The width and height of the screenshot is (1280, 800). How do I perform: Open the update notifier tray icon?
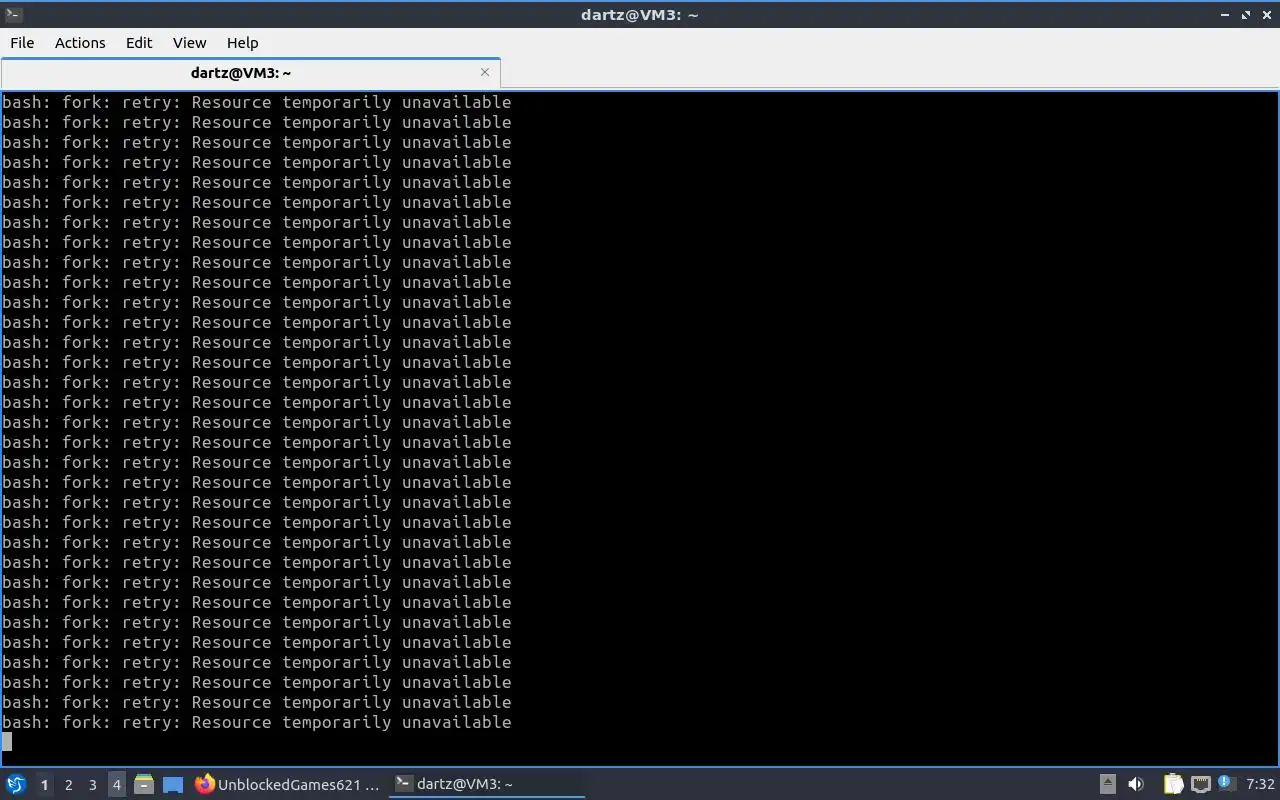(1226, 783)
